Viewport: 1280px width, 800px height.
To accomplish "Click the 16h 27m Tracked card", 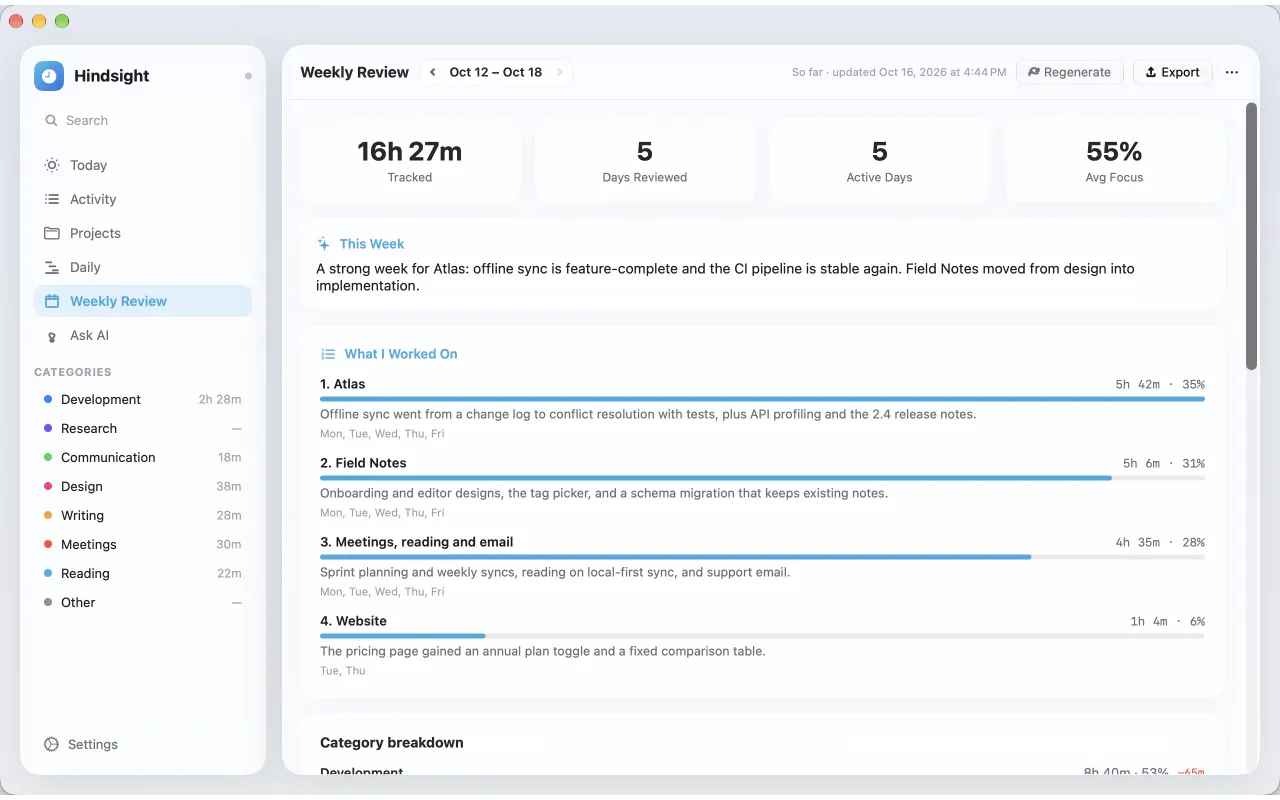I will (410, 161).
